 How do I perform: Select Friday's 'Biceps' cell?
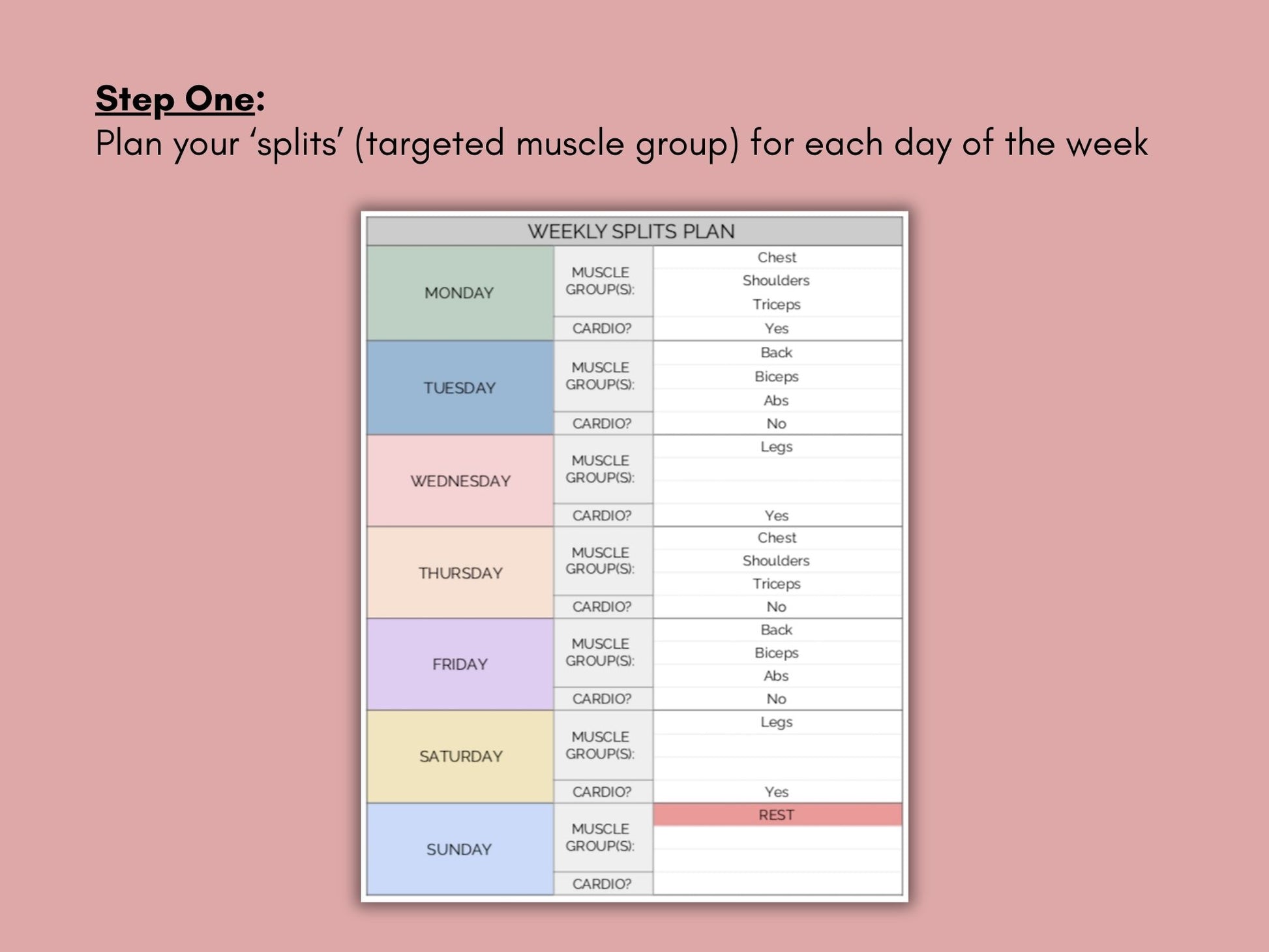[x=777, y=653]
